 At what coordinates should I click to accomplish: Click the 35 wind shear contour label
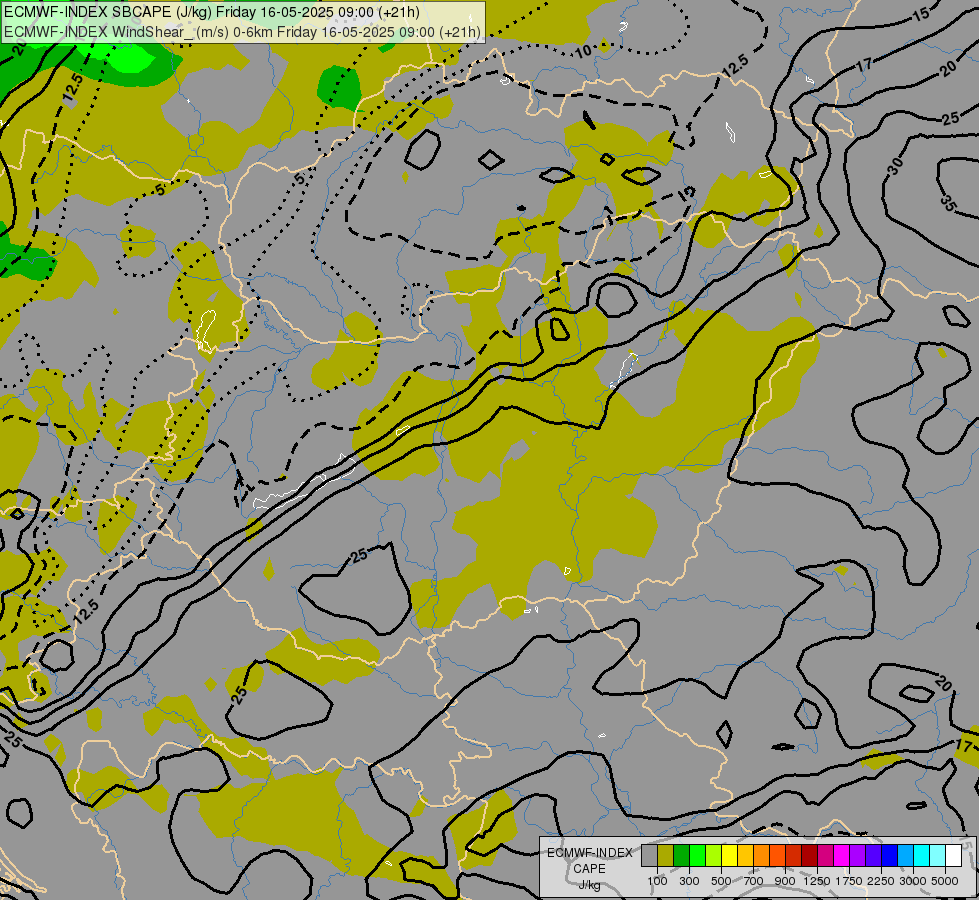[x=948, y=203]
